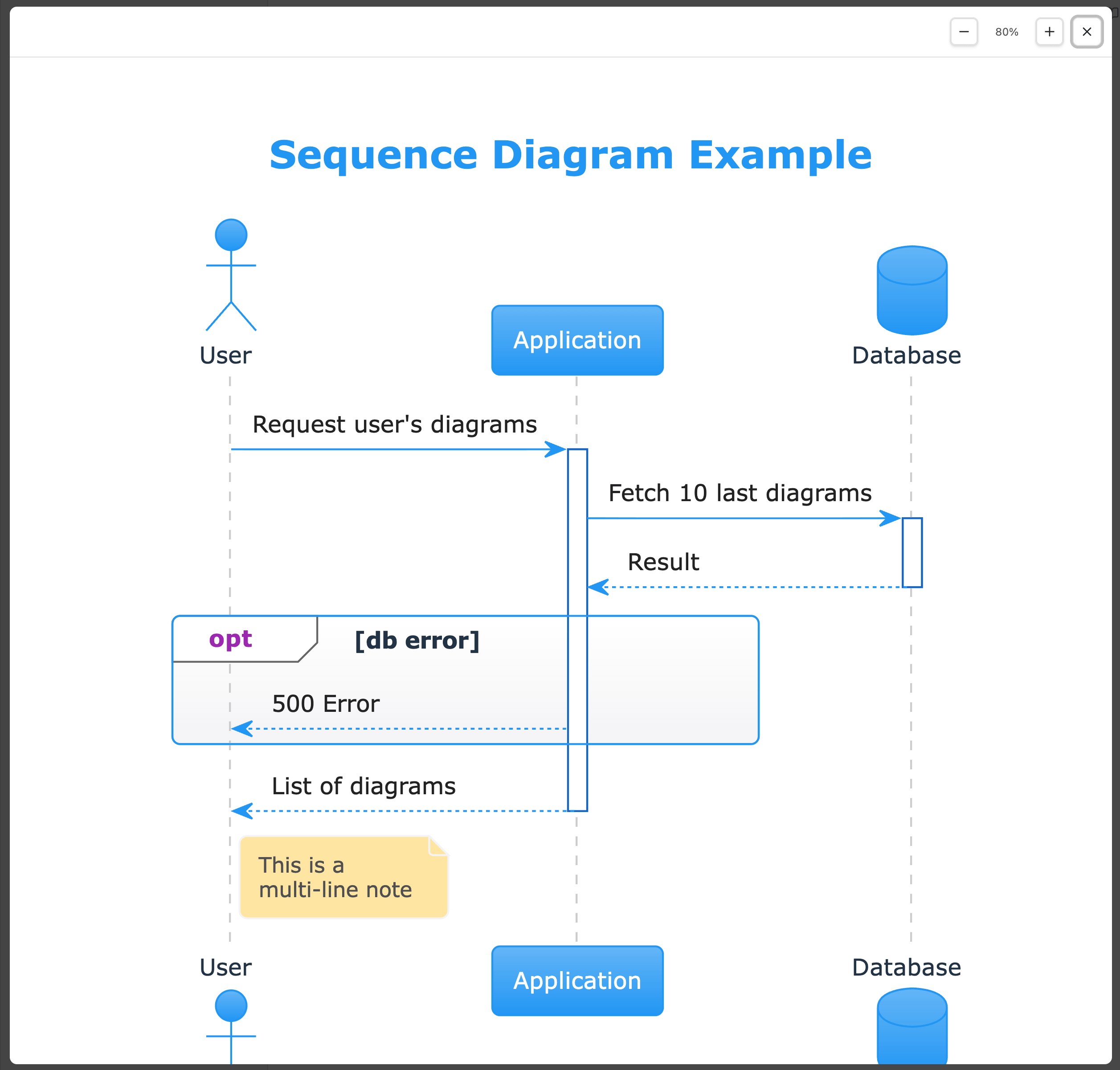Viewport: 1120px width, 1070px height.
Task: Click the Sequence Diagram Example title
Action: tap(571, 155)
